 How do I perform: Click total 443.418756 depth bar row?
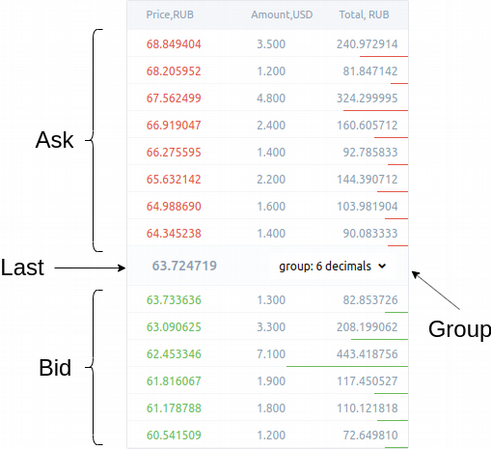(268, 353)
